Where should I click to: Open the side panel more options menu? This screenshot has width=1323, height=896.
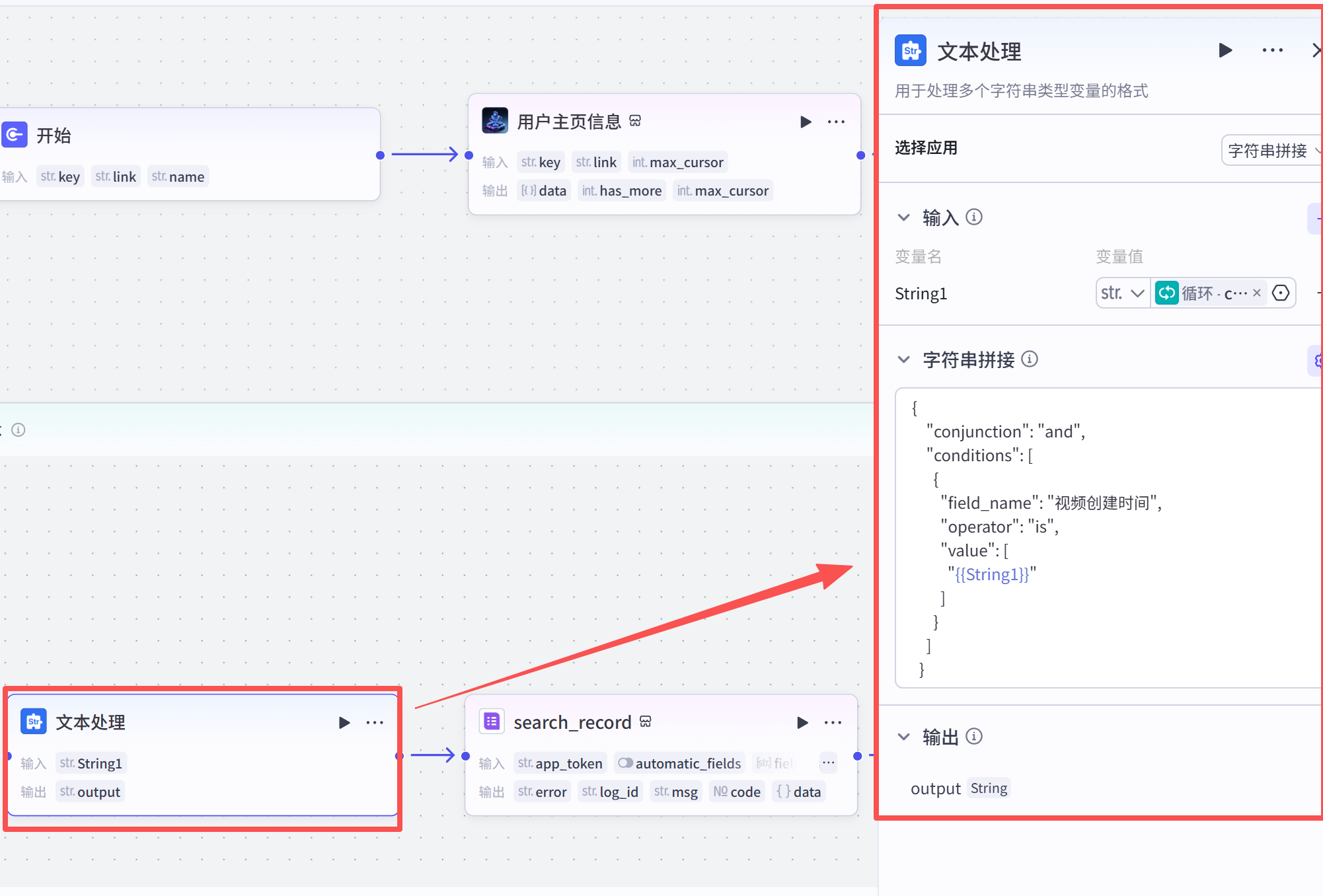coord(1272,50)
